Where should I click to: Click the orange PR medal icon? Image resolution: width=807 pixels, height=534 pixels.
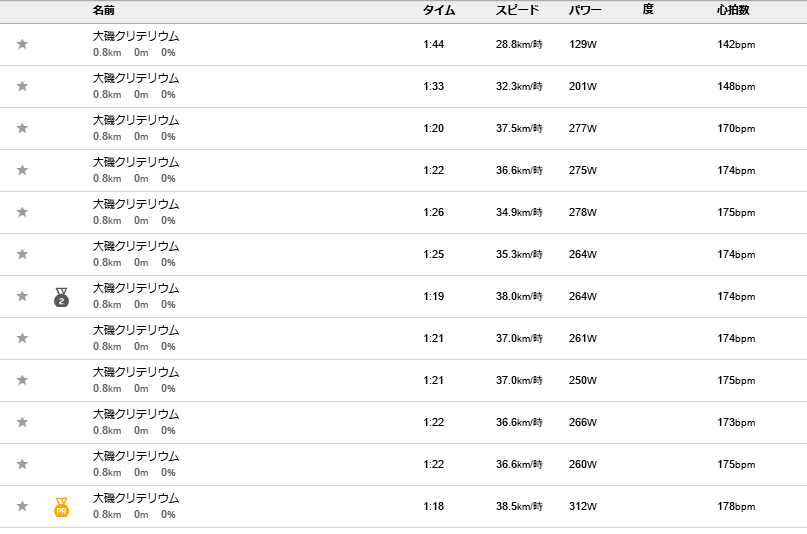pos(61,507)
